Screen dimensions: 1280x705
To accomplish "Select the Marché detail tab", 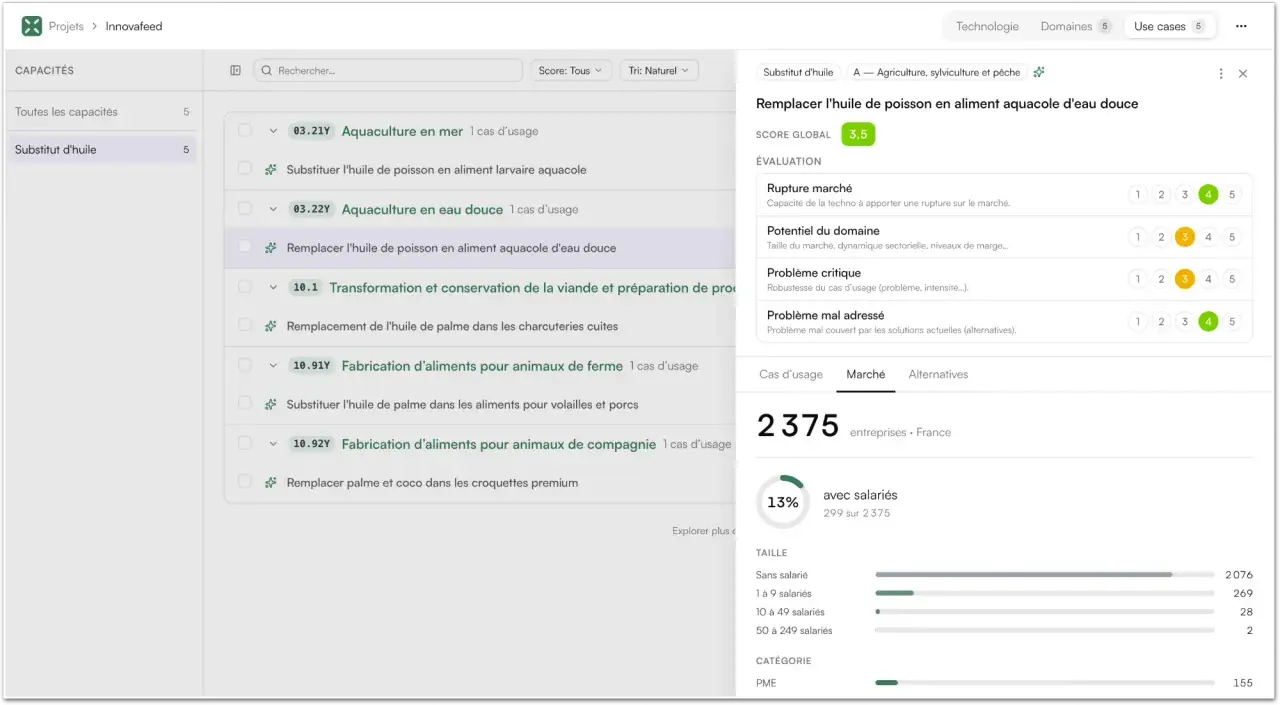I will click(x=866, y=374).
